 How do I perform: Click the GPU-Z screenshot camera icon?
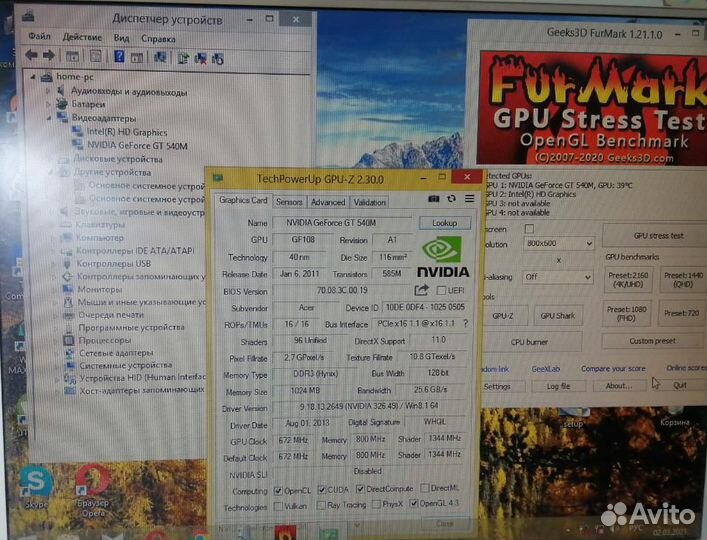click(434, 200)
